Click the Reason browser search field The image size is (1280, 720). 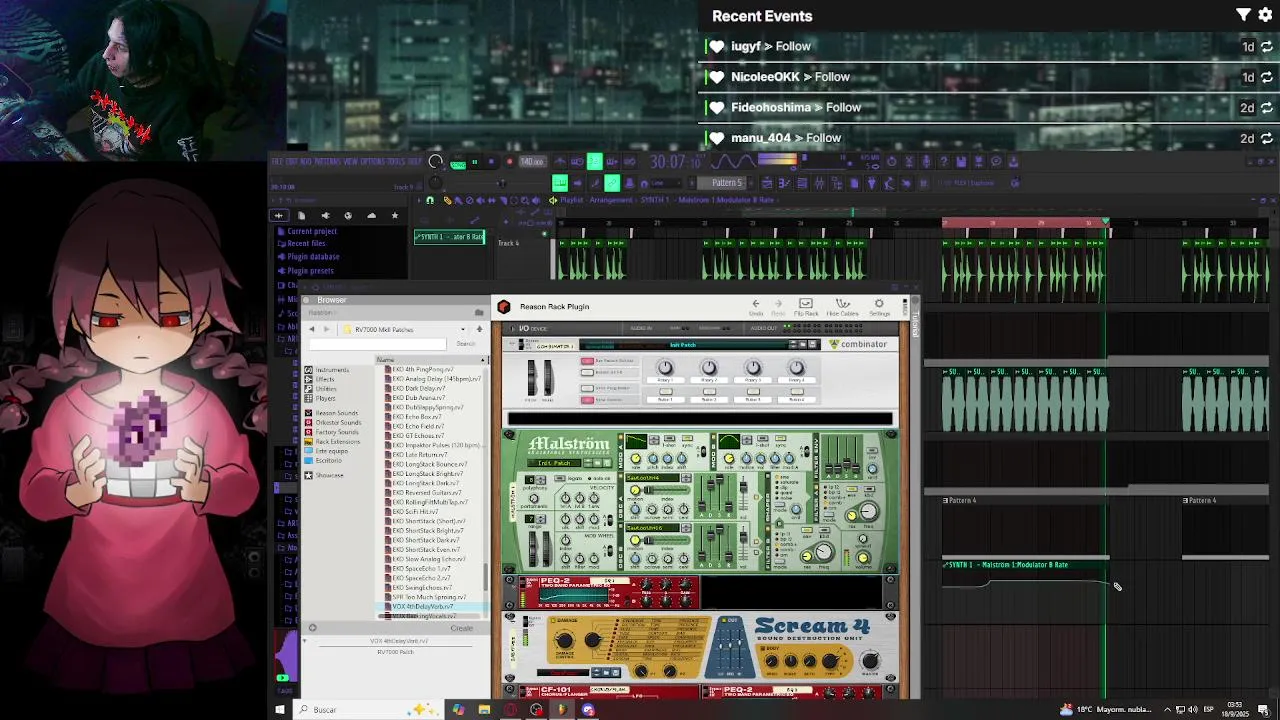(377, 344)
